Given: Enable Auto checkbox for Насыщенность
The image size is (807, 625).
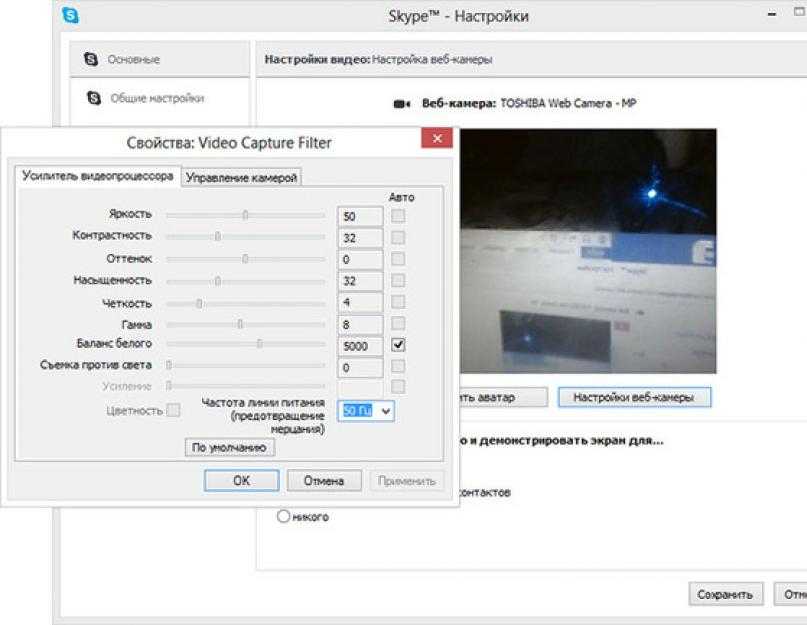Looking at the screenshot, I should 398,280.
